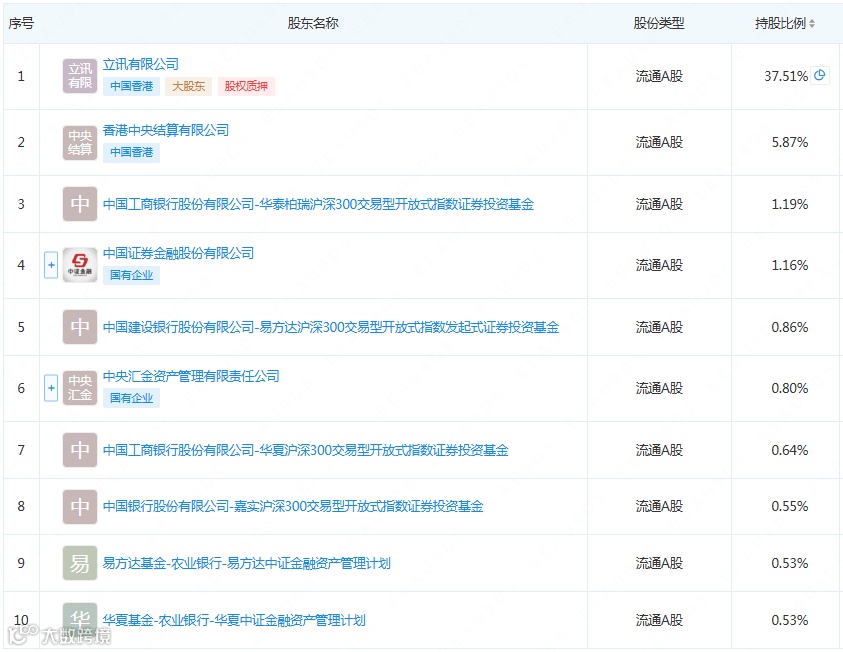Click 流通A股 in 香港中央结算 row

659,142
